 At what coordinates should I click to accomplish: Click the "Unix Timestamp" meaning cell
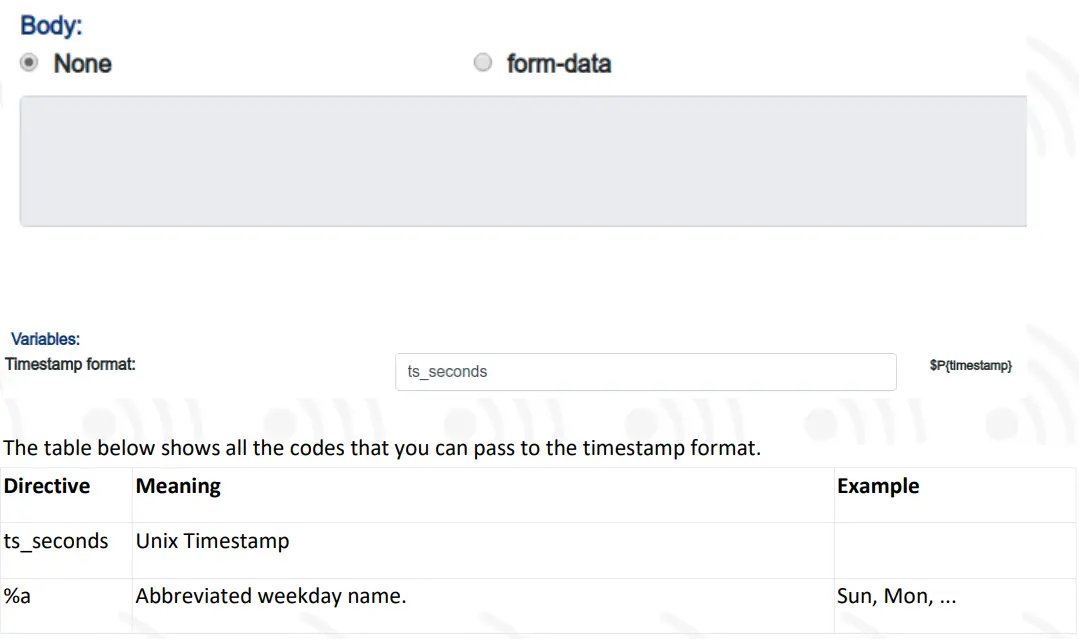[212, 541]
